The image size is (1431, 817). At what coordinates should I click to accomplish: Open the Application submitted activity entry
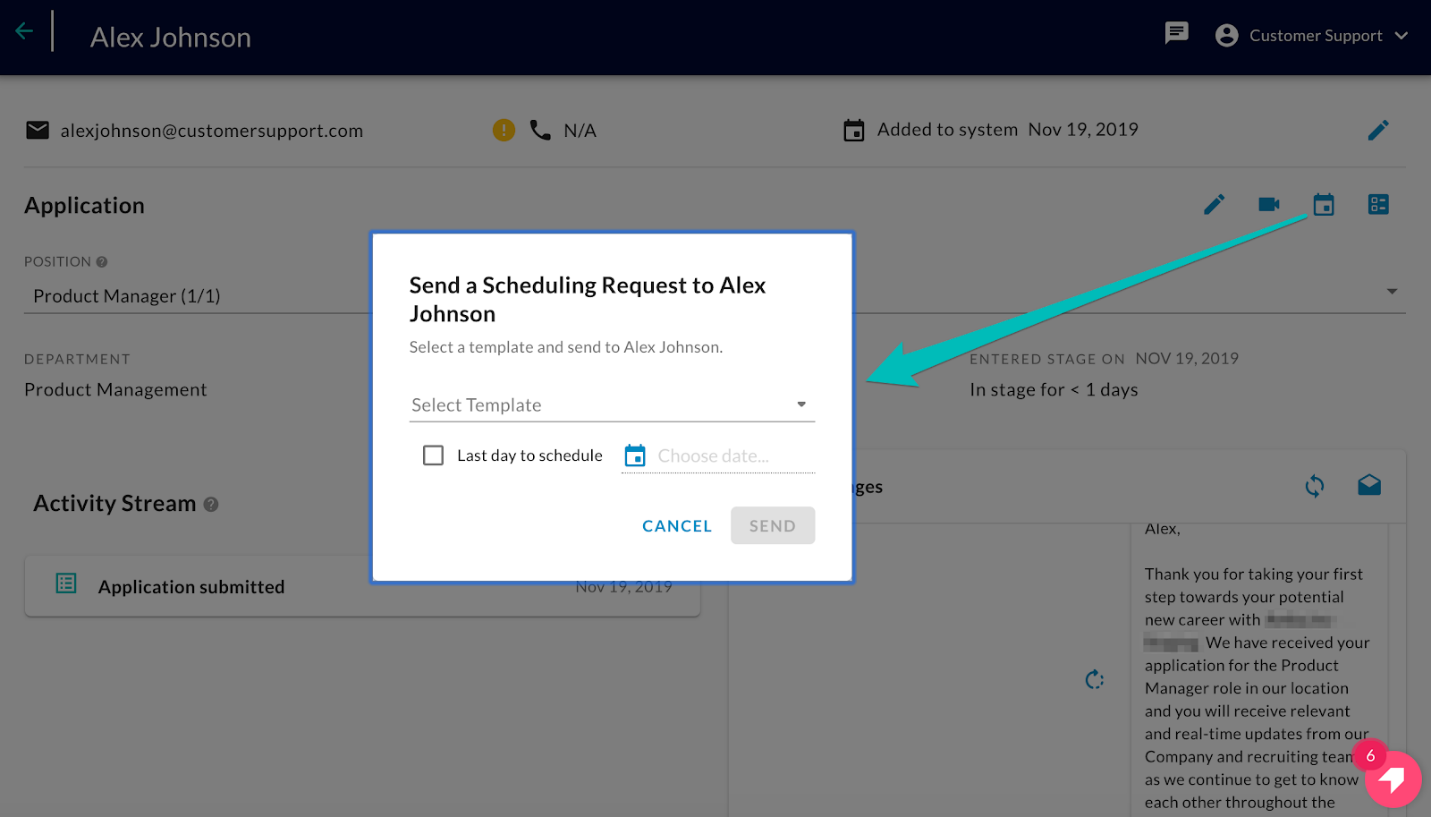362,586
